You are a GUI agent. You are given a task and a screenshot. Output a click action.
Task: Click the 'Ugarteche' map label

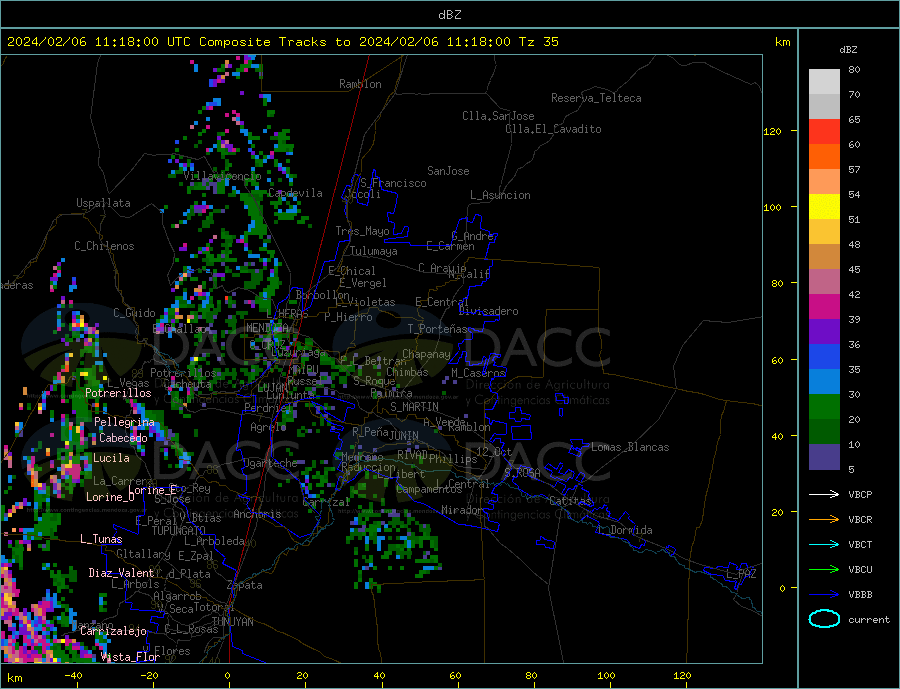point(270,463)
